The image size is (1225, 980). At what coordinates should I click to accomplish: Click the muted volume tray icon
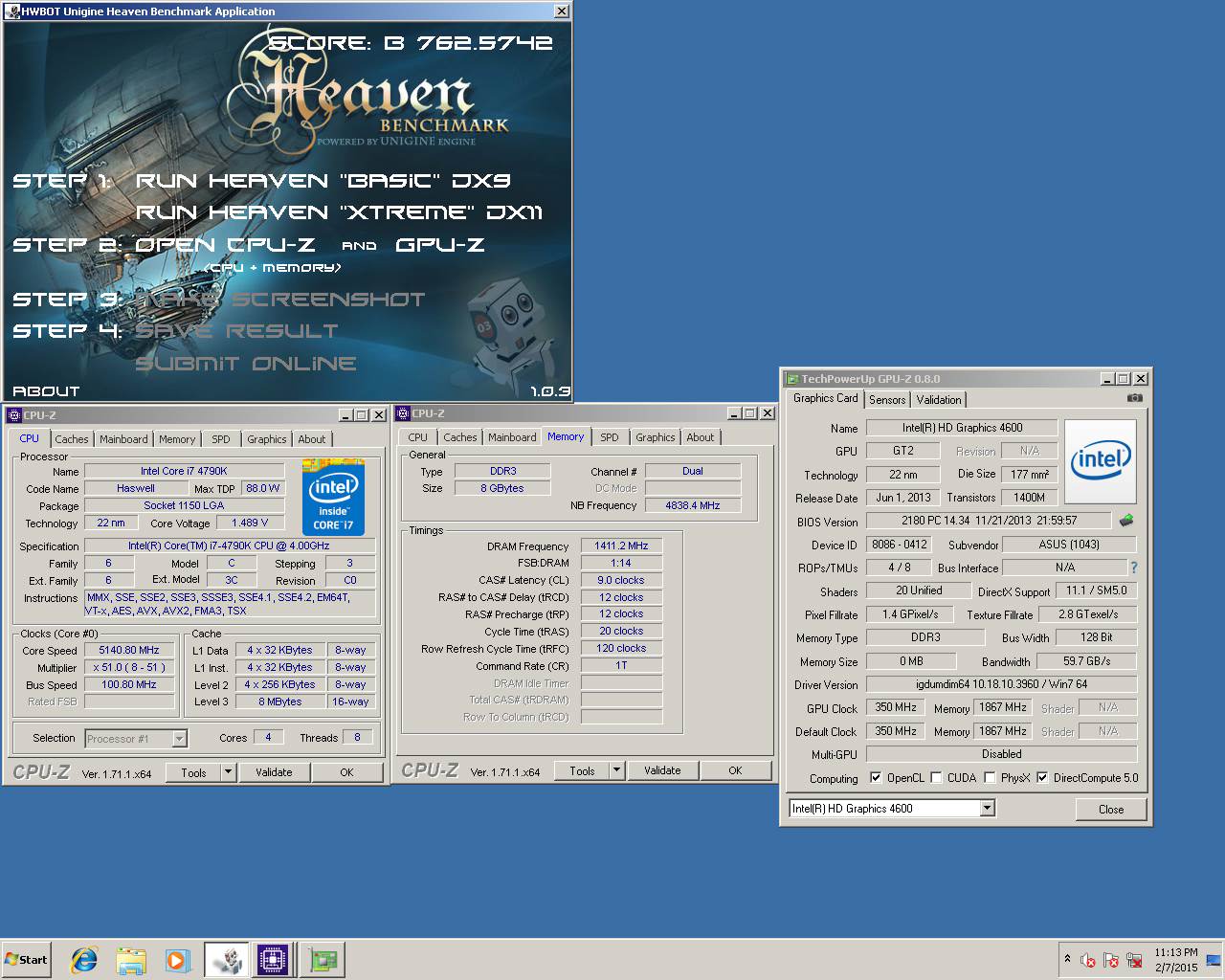[1088, 960]
